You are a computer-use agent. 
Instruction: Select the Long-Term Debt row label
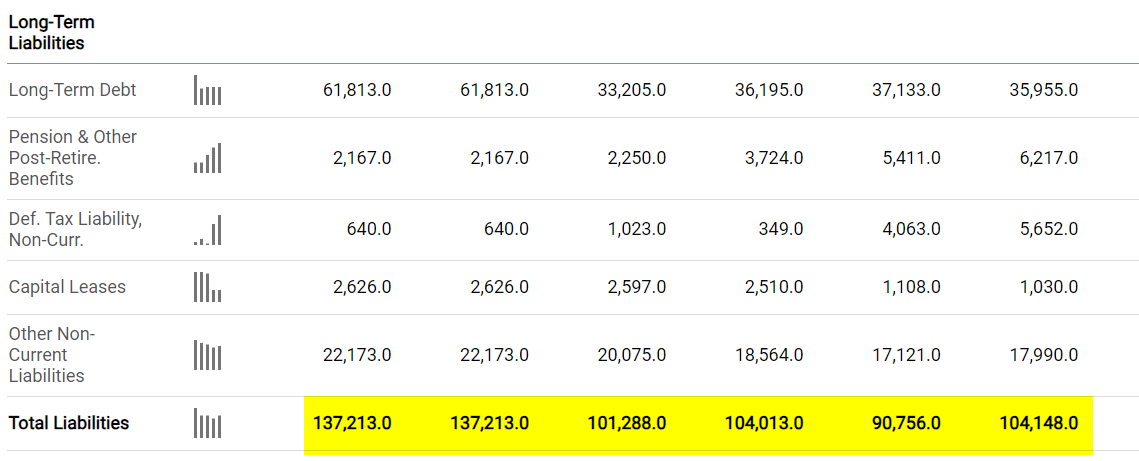(x=72, y=90)
